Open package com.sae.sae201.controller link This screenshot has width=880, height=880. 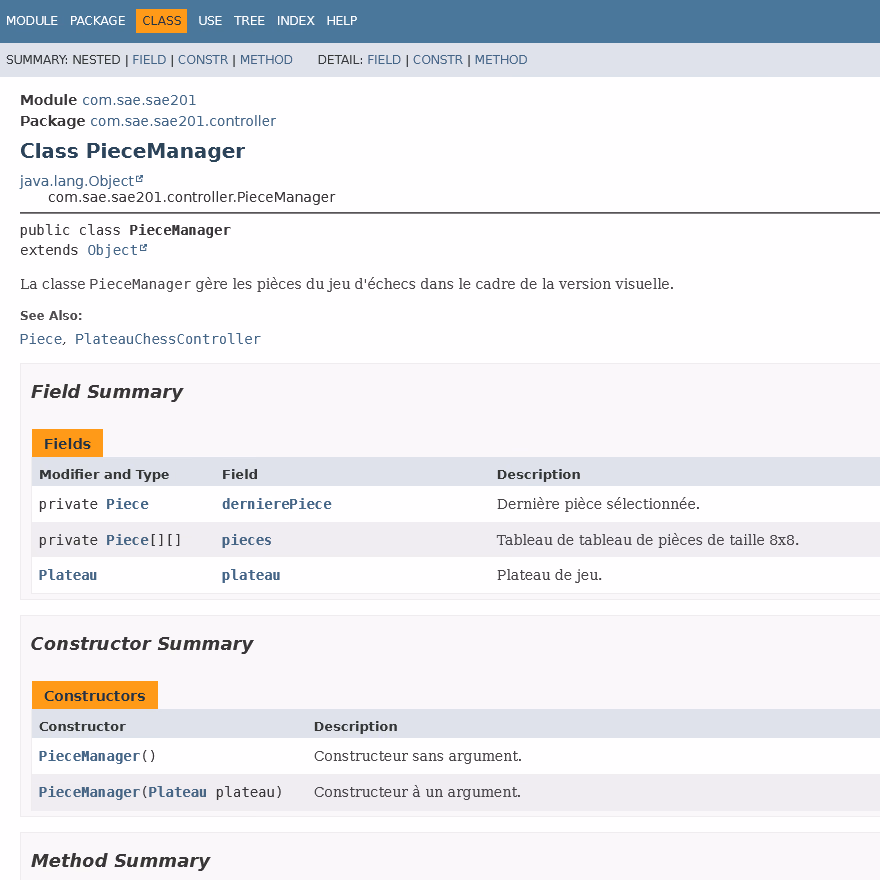click(x=183, y=121)
